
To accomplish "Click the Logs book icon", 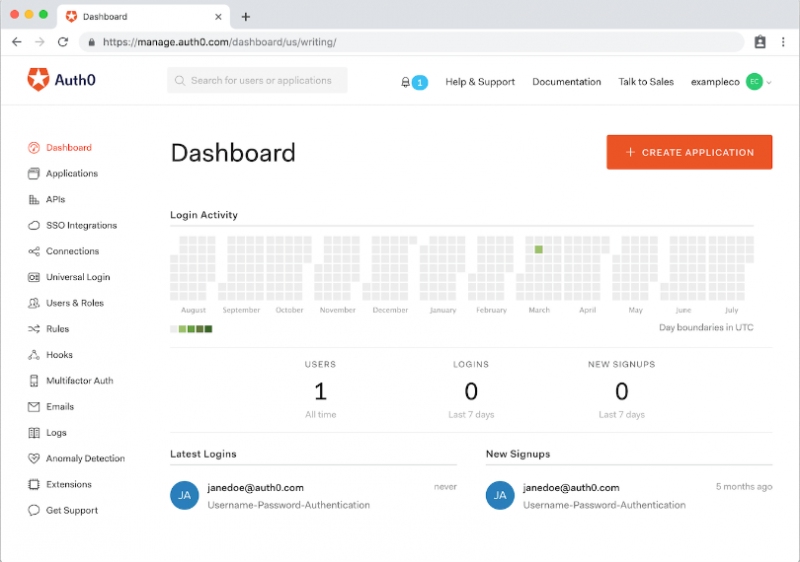I will (x=34, y=433).
